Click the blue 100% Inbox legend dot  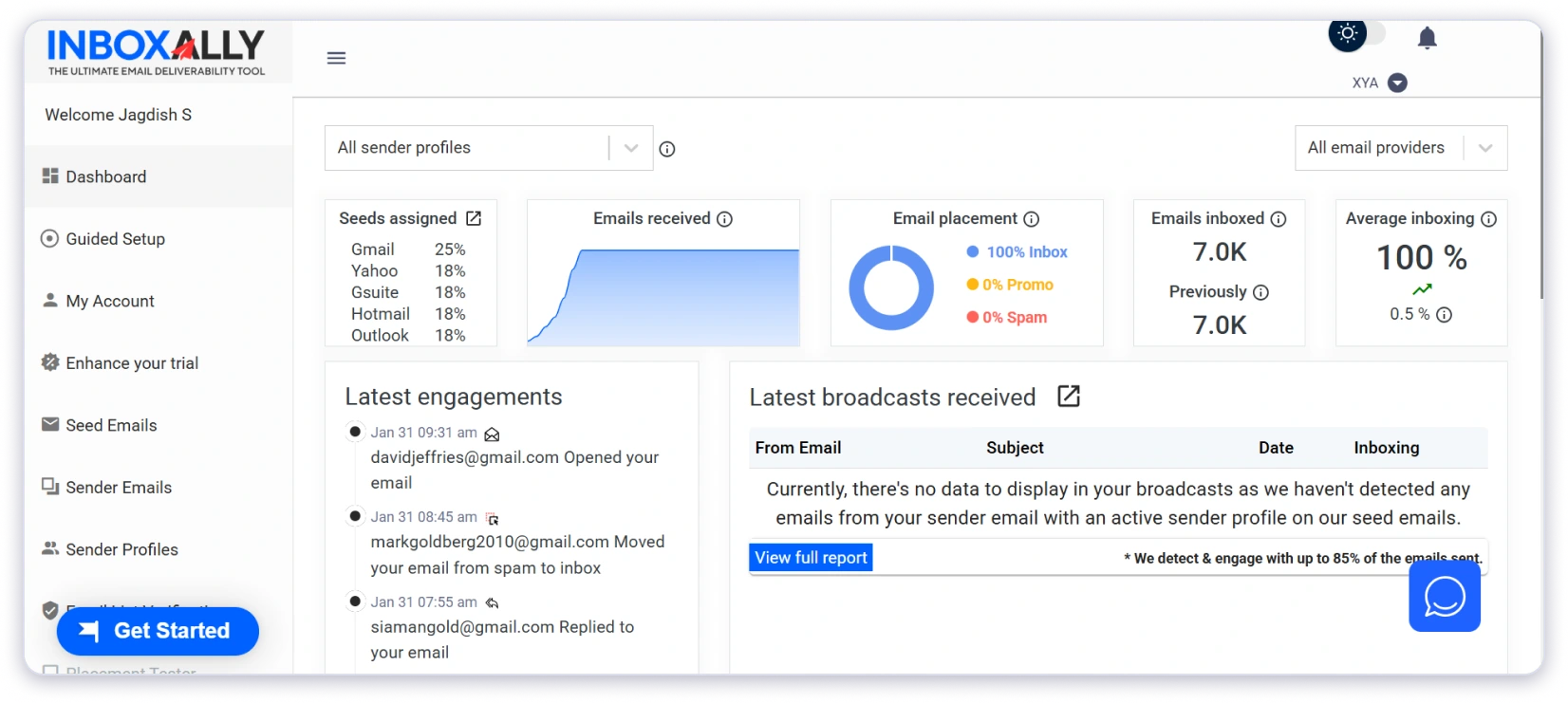[973, 251]
